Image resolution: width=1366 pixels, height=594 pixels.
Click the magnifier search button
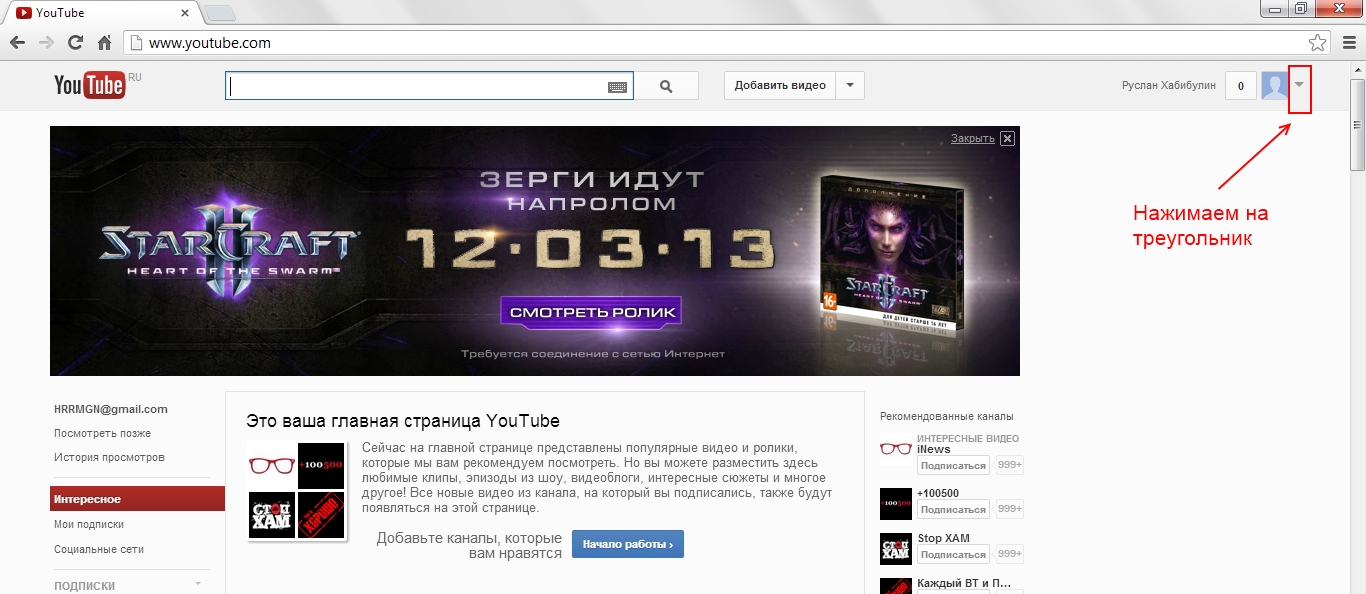667,86
